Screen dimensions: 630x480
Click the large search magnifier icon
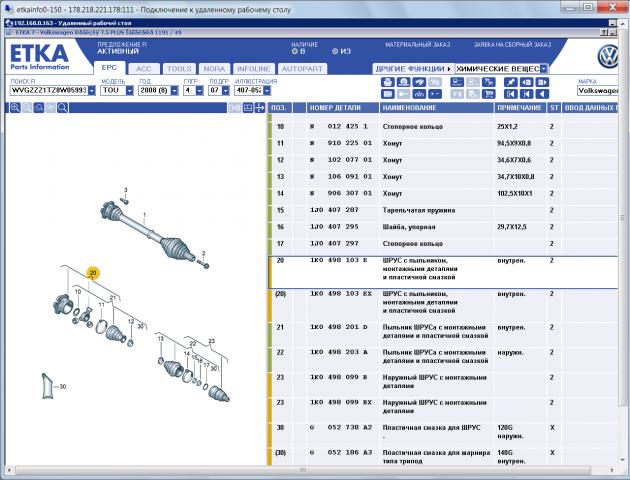pos(62,108)
